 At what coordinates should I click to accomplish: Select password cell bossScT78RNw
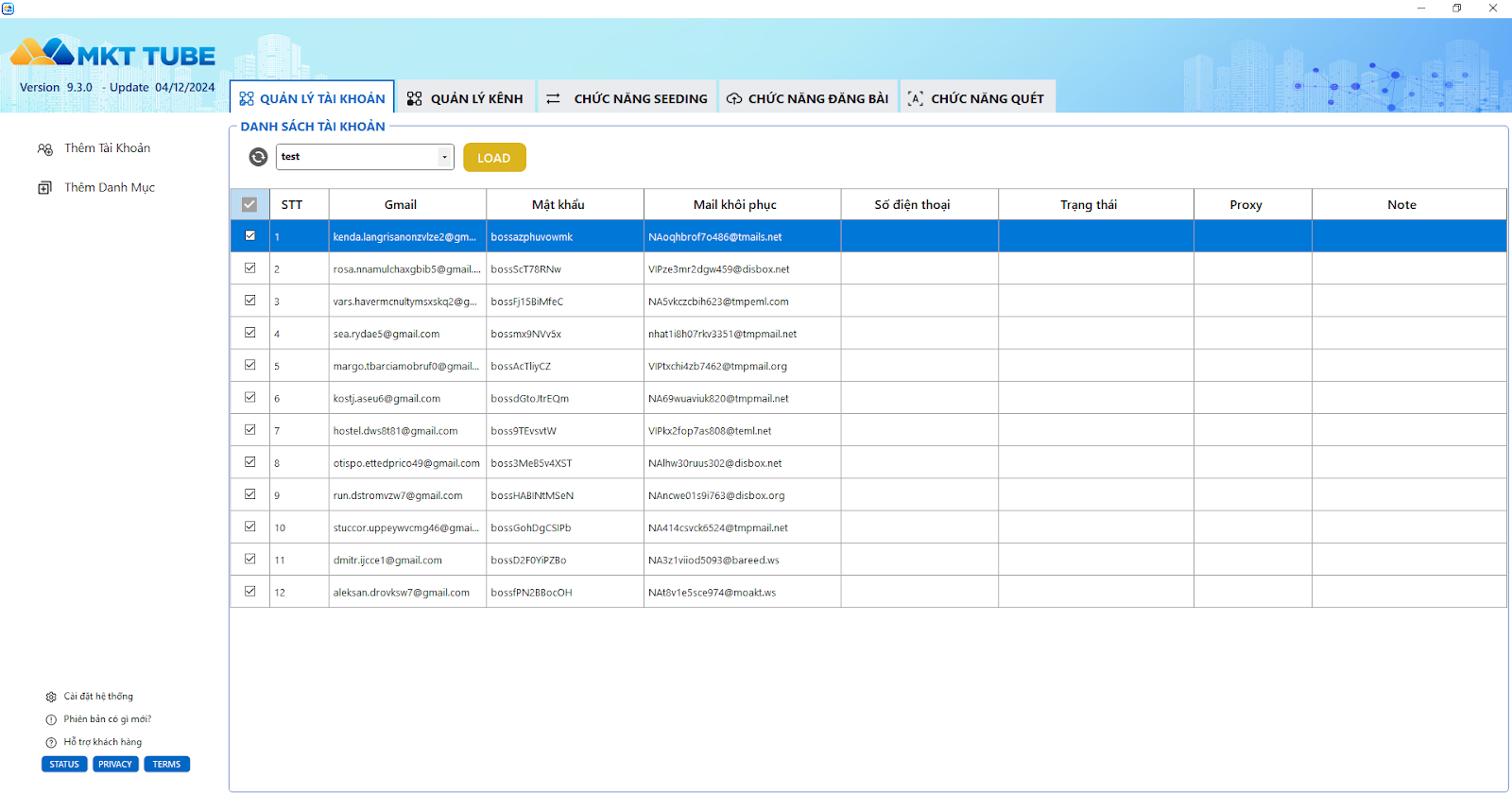pyautogui.click(x=565, y=269)
